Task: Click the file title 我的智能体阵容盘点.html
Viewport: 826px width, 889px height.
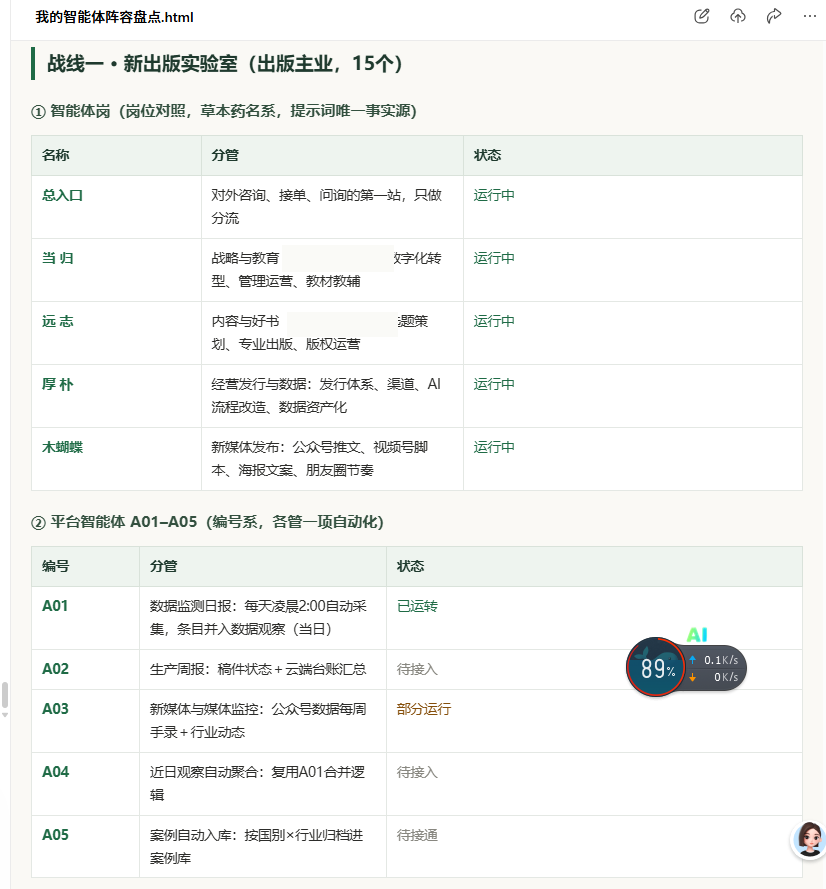Action: (115, 17)
